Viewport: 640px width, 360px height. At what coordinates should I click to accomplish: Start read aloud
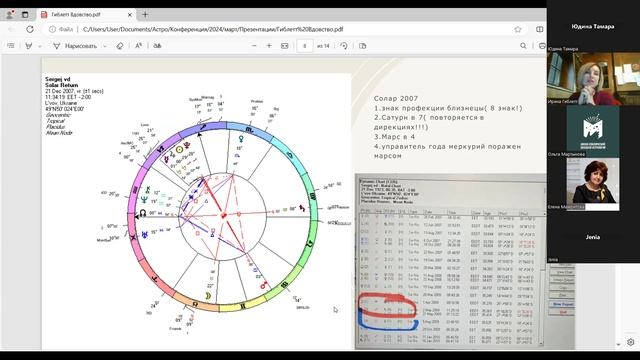(138, 46)
